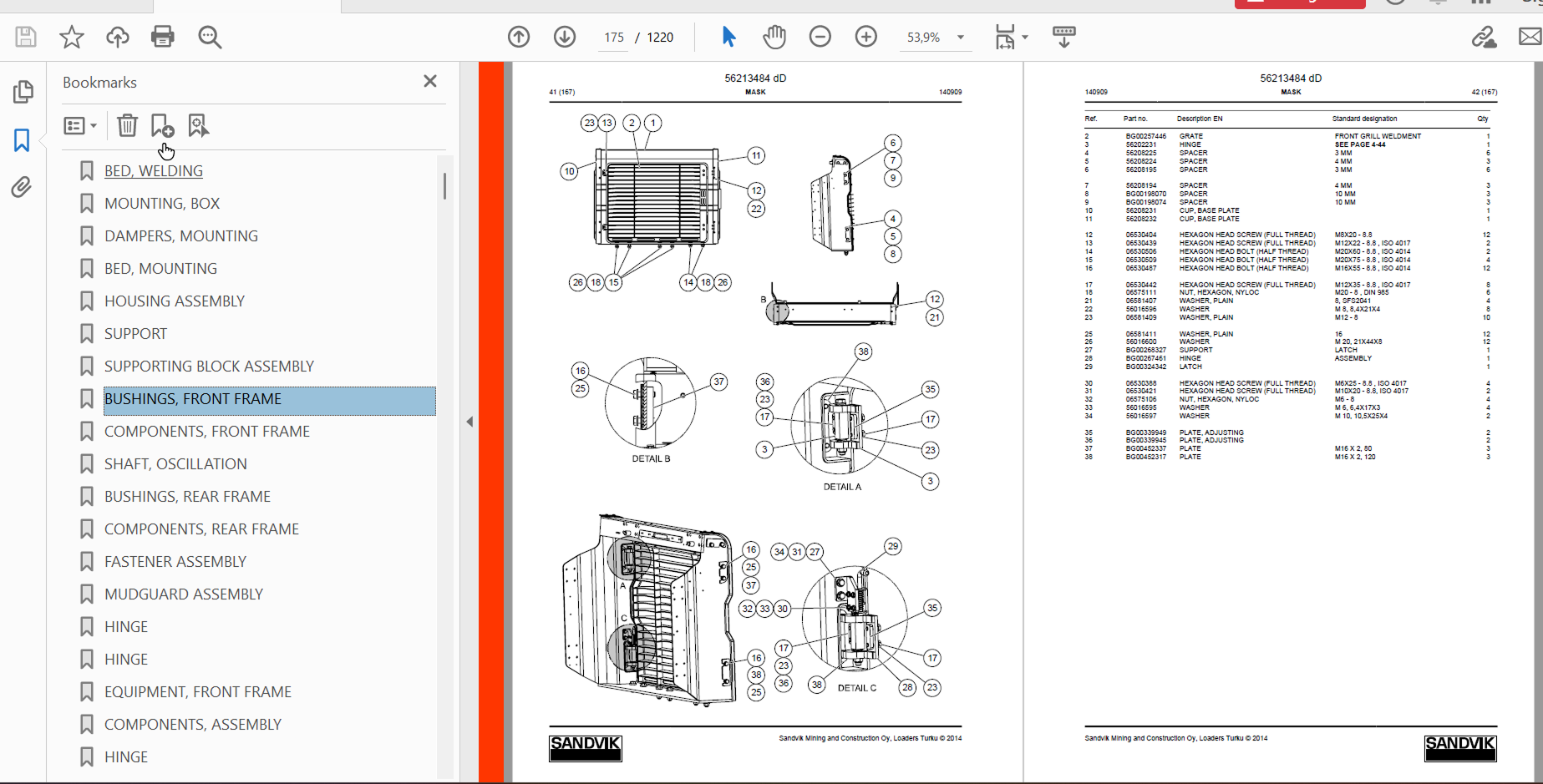
Task: Delete the selected bookmark with trash icon
Action: [127, 126]
